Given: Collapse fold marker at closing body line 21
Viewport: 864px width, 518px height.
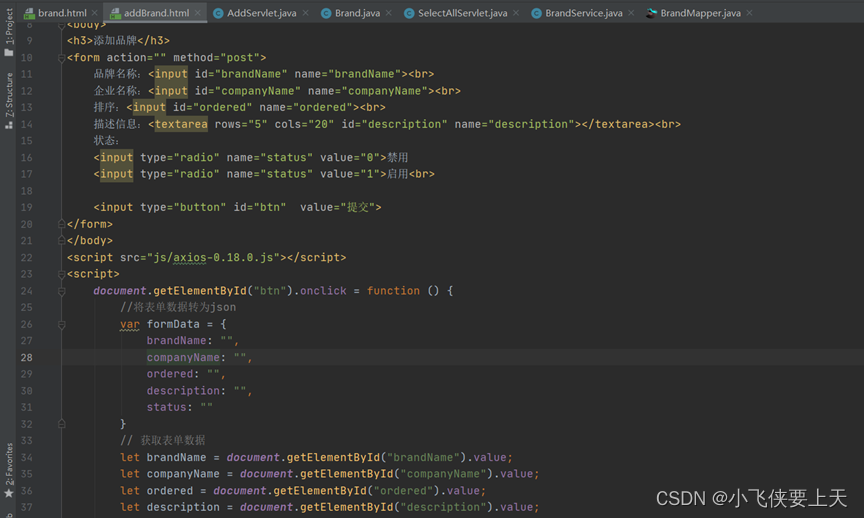Looking at the screenshot, I should click(x=62, y=240).
